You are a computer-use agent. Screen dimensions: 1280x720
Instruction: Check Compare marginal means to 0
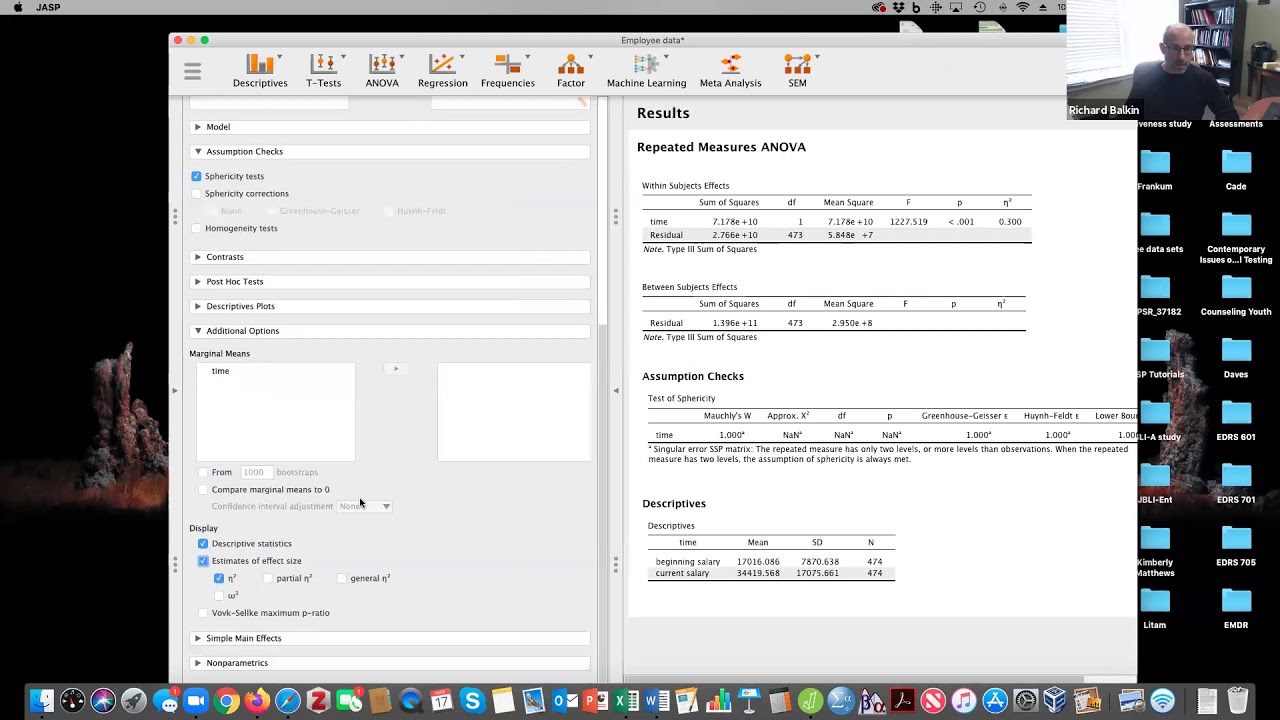click(x=203, y=490)
